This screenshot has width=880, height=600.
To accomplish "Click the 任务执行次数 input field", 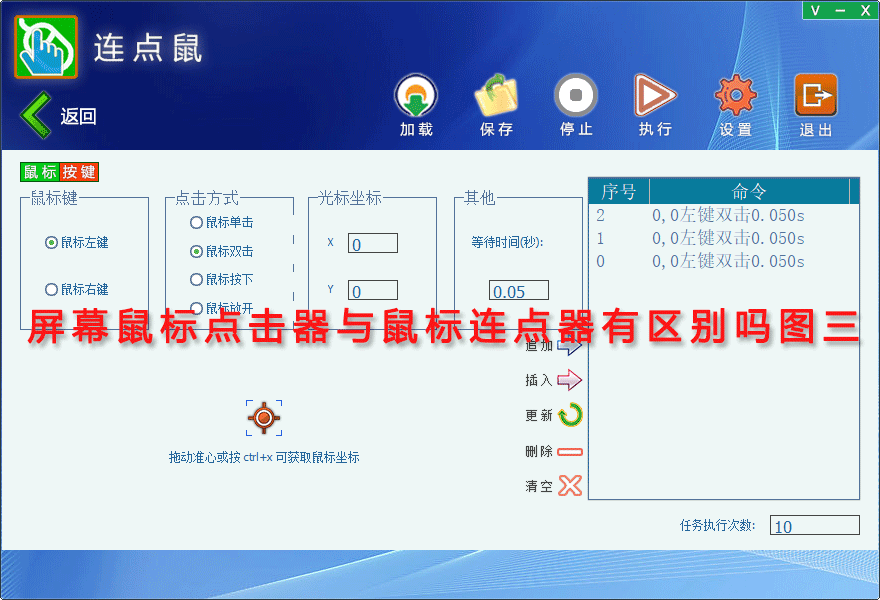I will coord(814,525).
